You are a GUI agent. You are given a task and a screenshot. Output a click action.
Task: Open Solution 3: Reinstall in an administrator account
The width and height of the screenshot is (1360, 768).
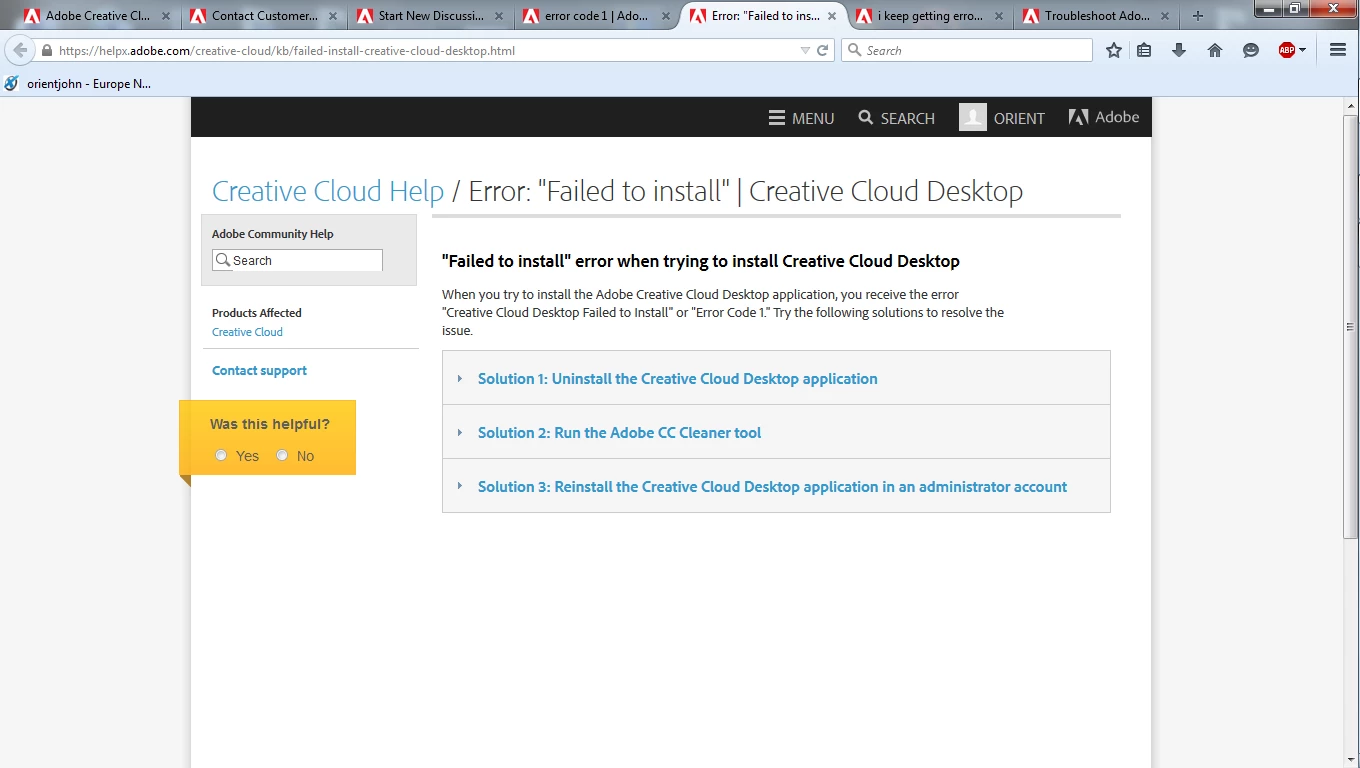point(772,487)
